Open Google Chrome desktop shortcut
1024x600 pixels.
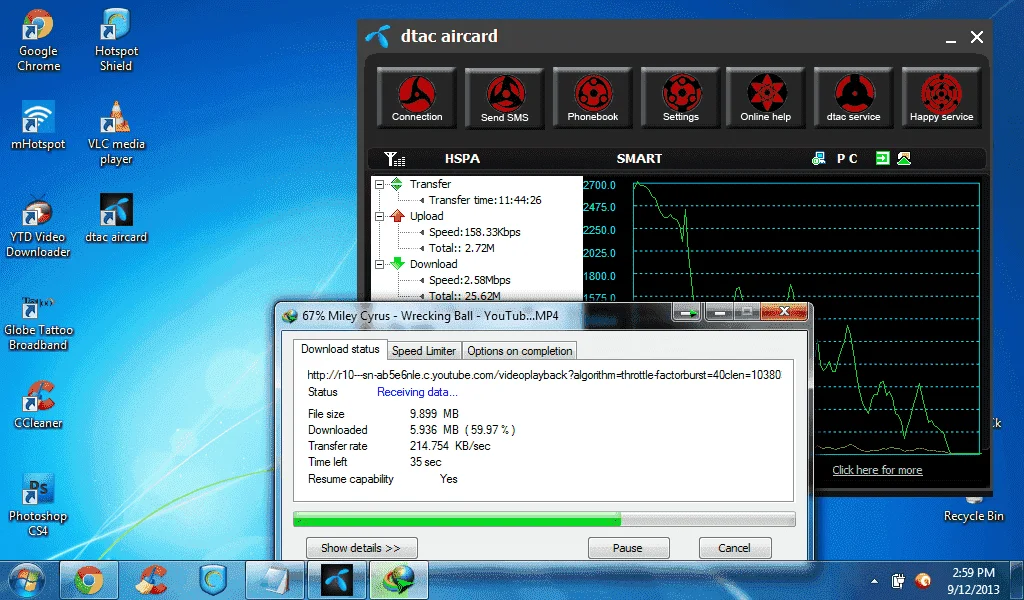coord(38,40)
